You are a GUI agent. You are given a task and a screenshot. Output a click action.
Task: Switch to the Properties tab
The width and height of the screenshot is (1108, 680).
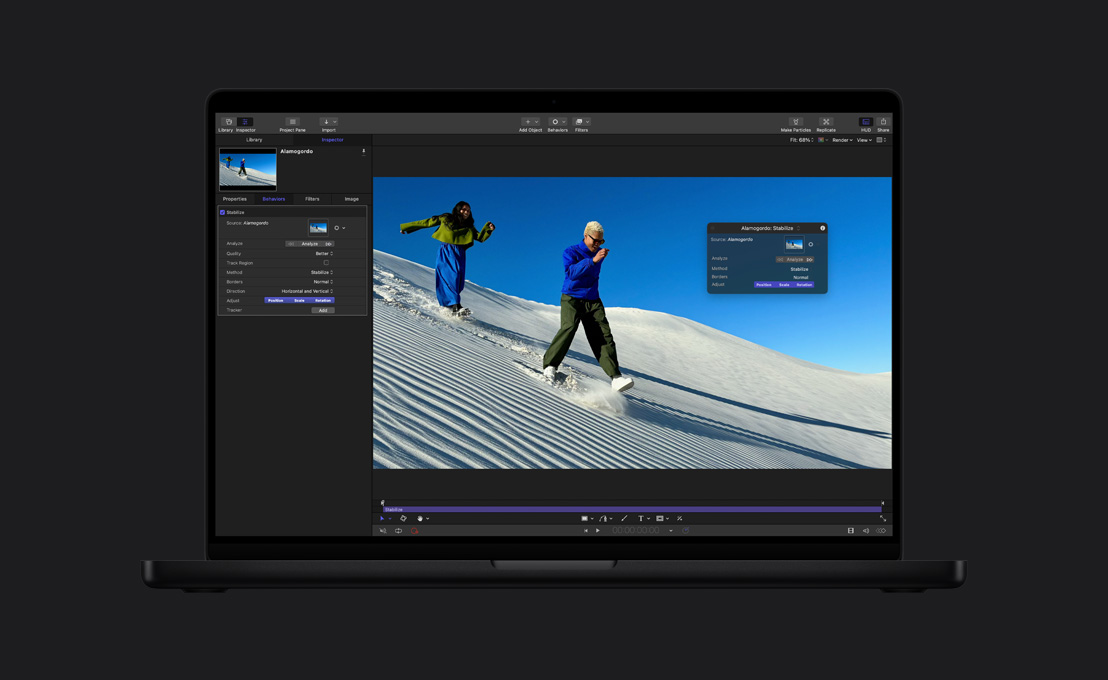coord(234,199)
